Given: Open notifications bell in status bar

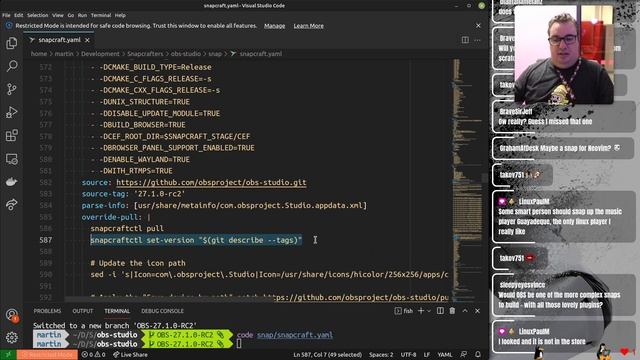Looking at the screenshot, I should pos(478,355).
